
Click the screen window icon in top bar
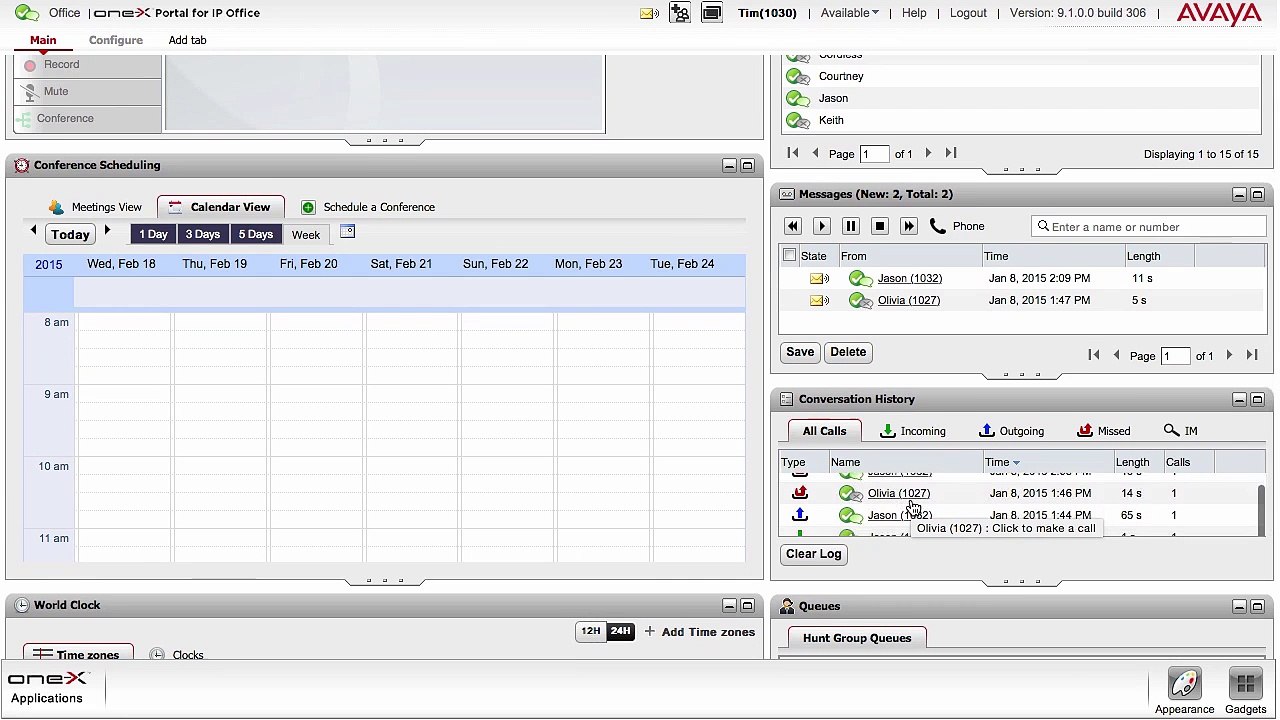(712, 13)
